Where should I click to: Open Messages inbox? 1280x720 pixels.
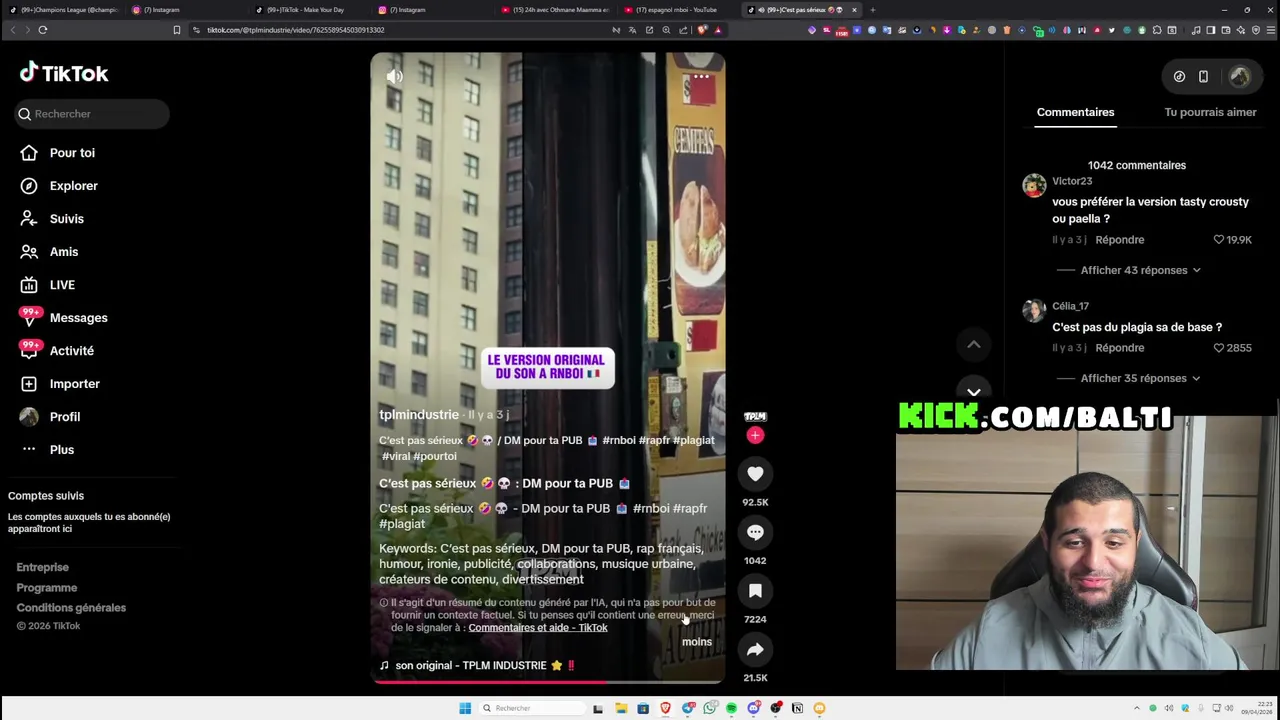click(64, 318)
